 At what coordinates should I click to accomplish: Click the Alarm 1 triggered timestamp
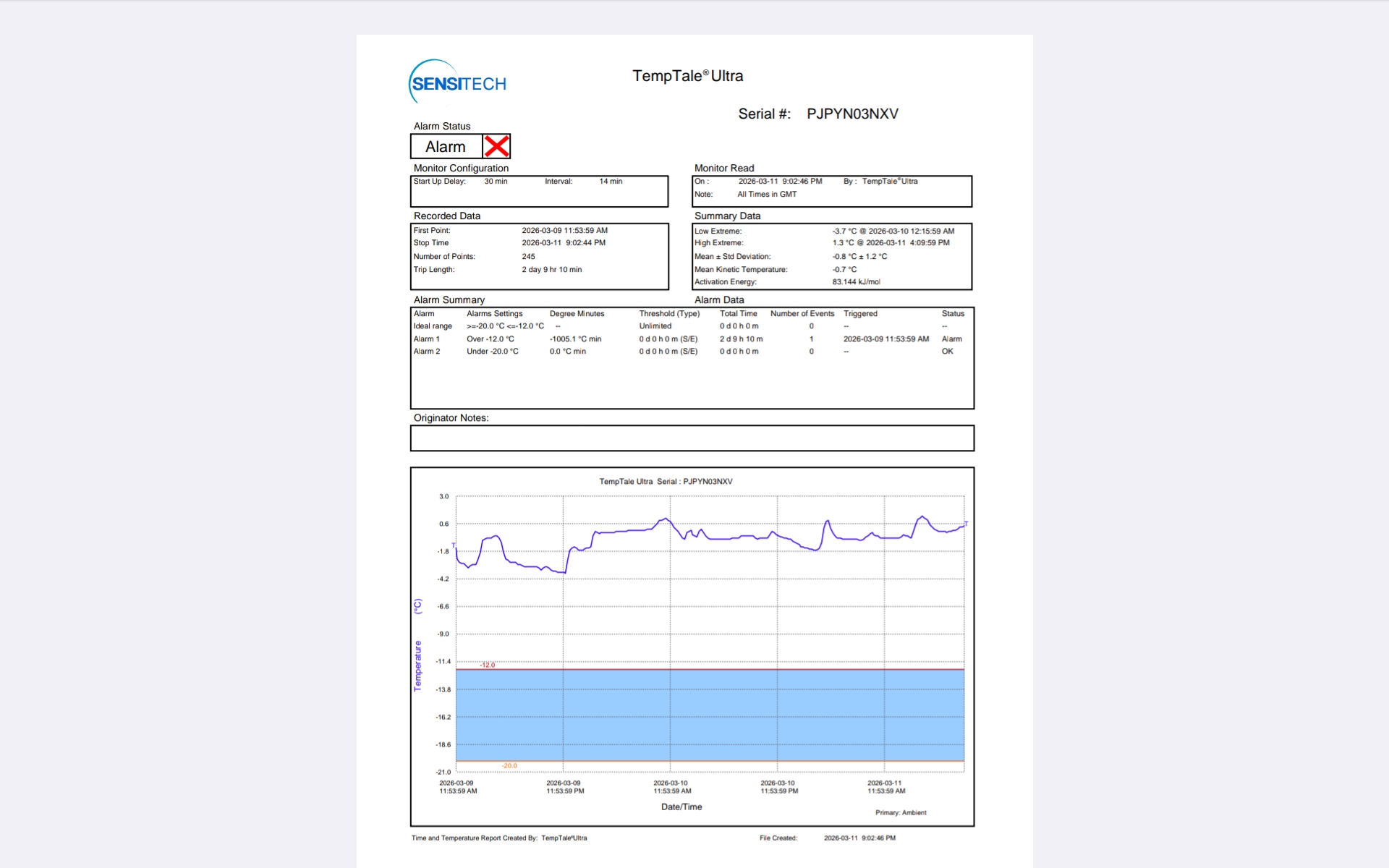pos(885,339)
